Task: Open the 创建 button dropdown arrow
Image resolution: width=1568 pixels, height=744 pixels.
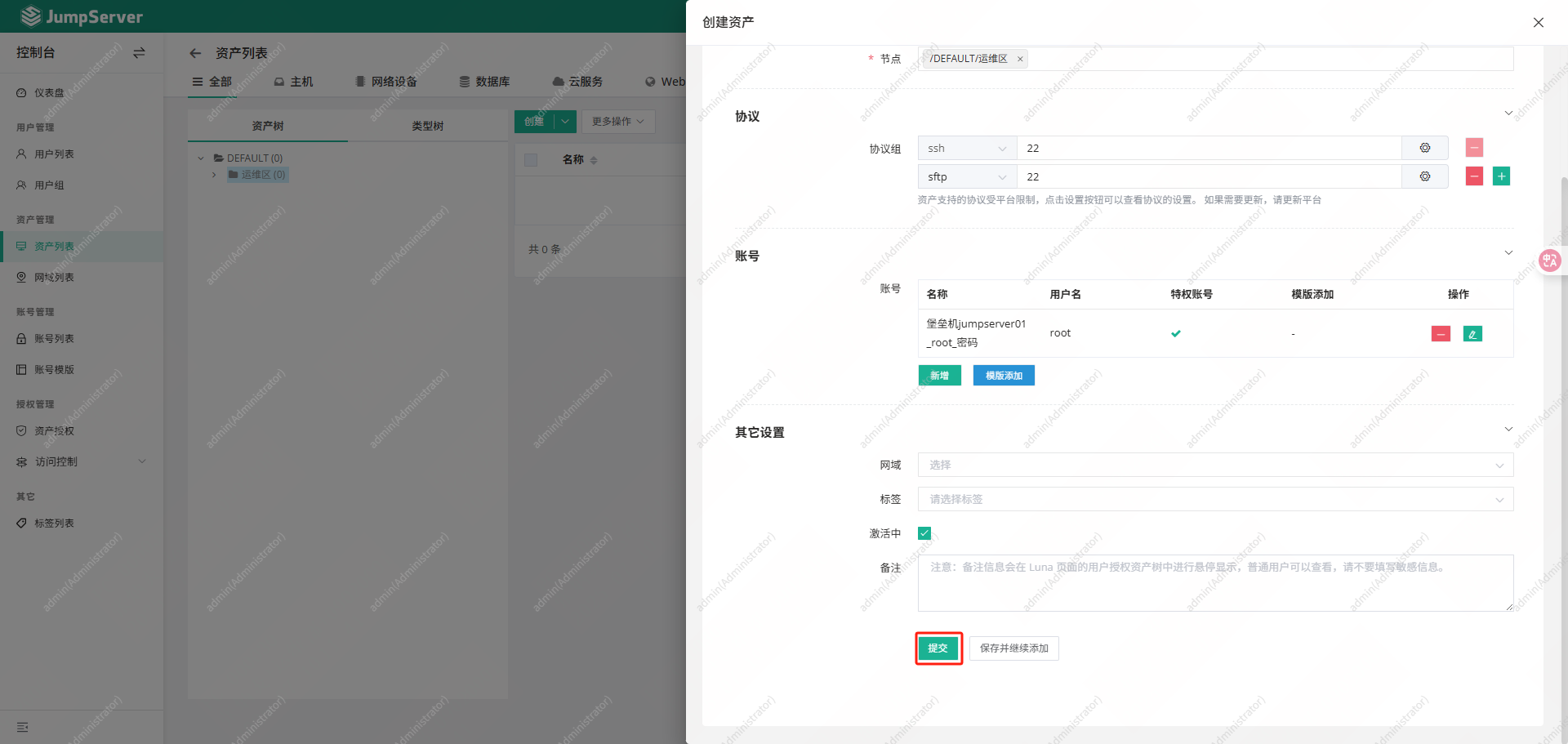Action: click(x=565, y=121)
